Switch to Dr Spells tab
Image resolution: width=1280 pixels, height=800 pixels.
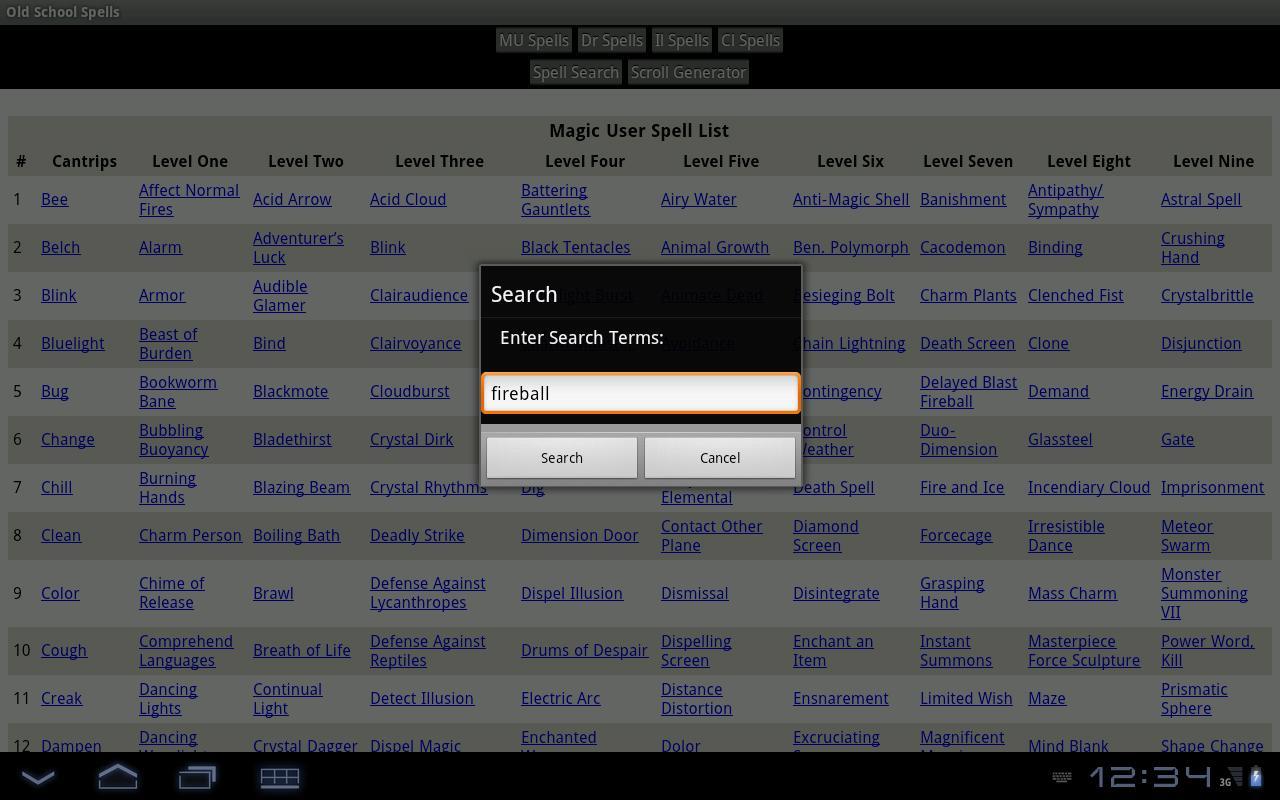pyautogui.click(x=611, y=41)
